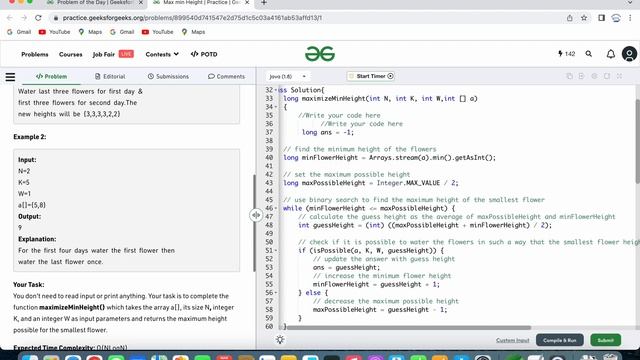
Task: Open first Maps bookmark
Action: (90, 32)
